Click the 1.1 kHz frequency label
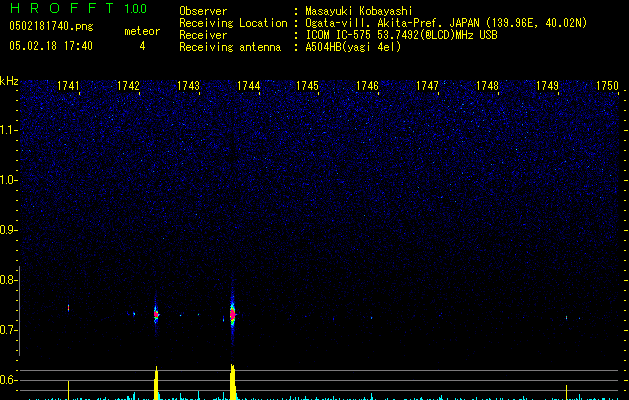The width and height of the screenshot is (629, 400). 9,130
